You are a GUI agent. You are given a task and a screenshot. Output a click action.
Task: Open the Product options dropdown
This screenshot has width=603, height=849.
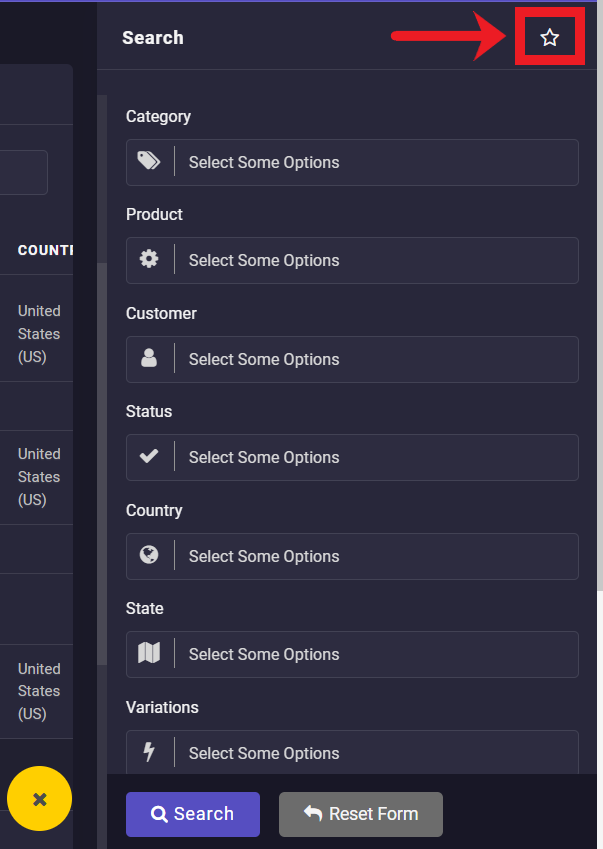[x=375, y=260]
